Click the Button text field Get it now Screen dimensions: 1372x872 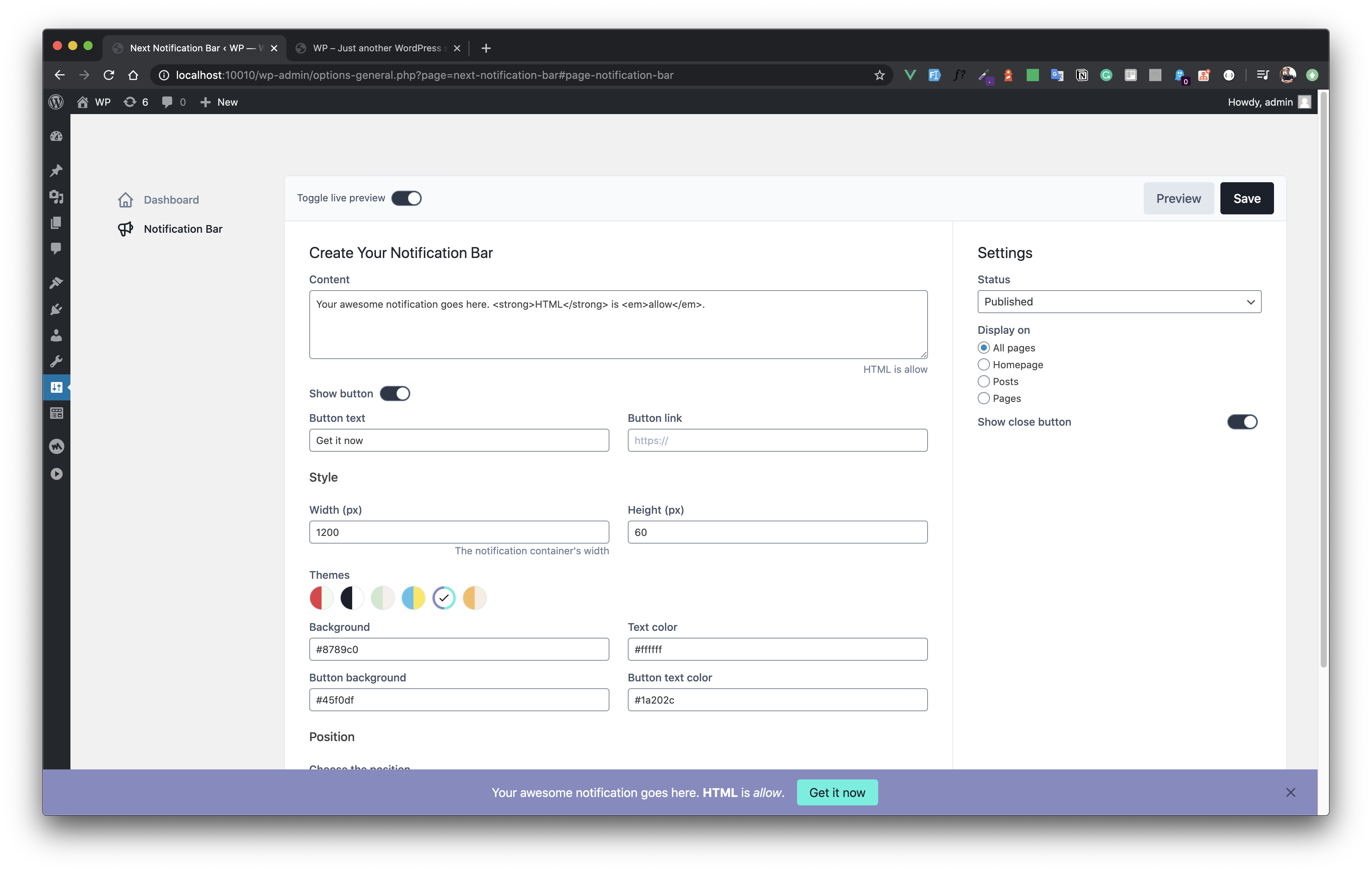(x=459, y=440)
